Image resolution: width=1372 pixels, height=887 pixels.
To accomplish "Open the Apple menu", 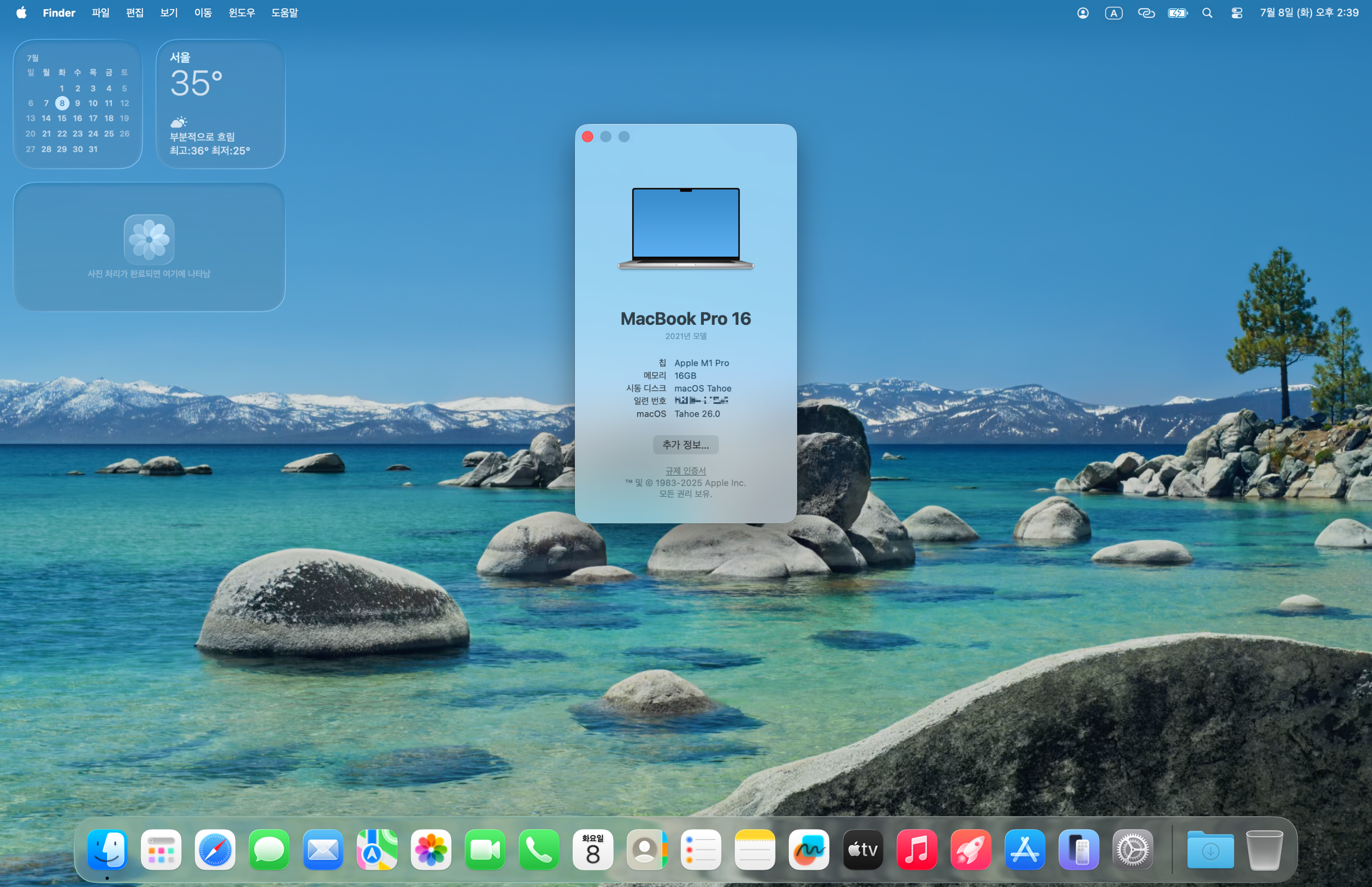I will pos(21,13).
